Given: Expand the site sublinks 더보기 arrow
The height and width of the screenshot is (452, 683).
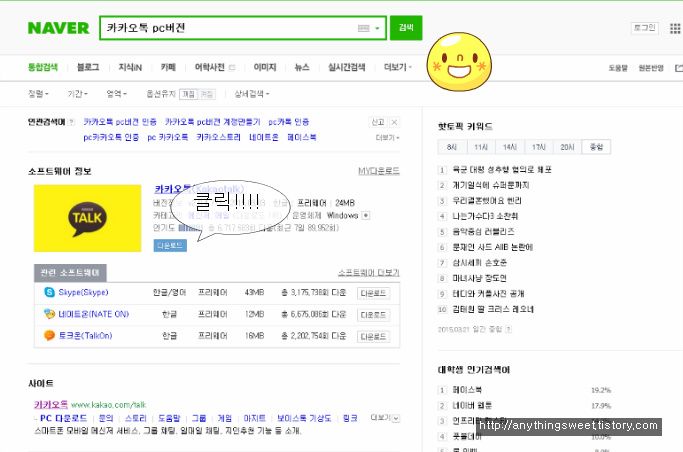Looking at the screenshot, I should [396, 418].
